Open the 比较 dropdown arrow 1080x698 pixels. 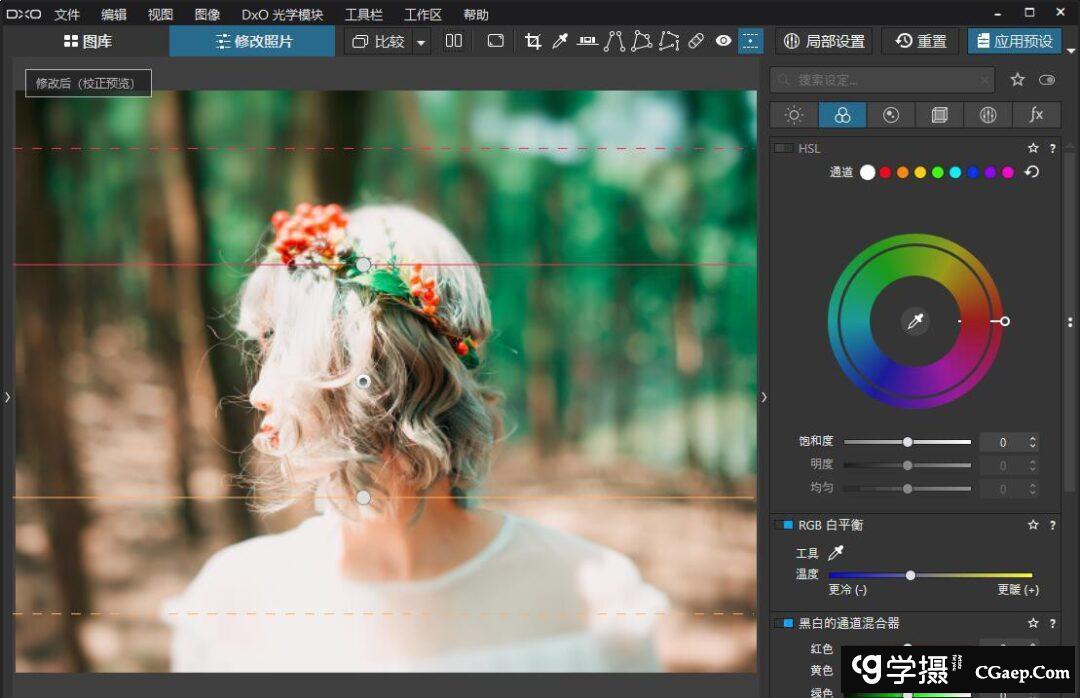(x=421, y=42)
